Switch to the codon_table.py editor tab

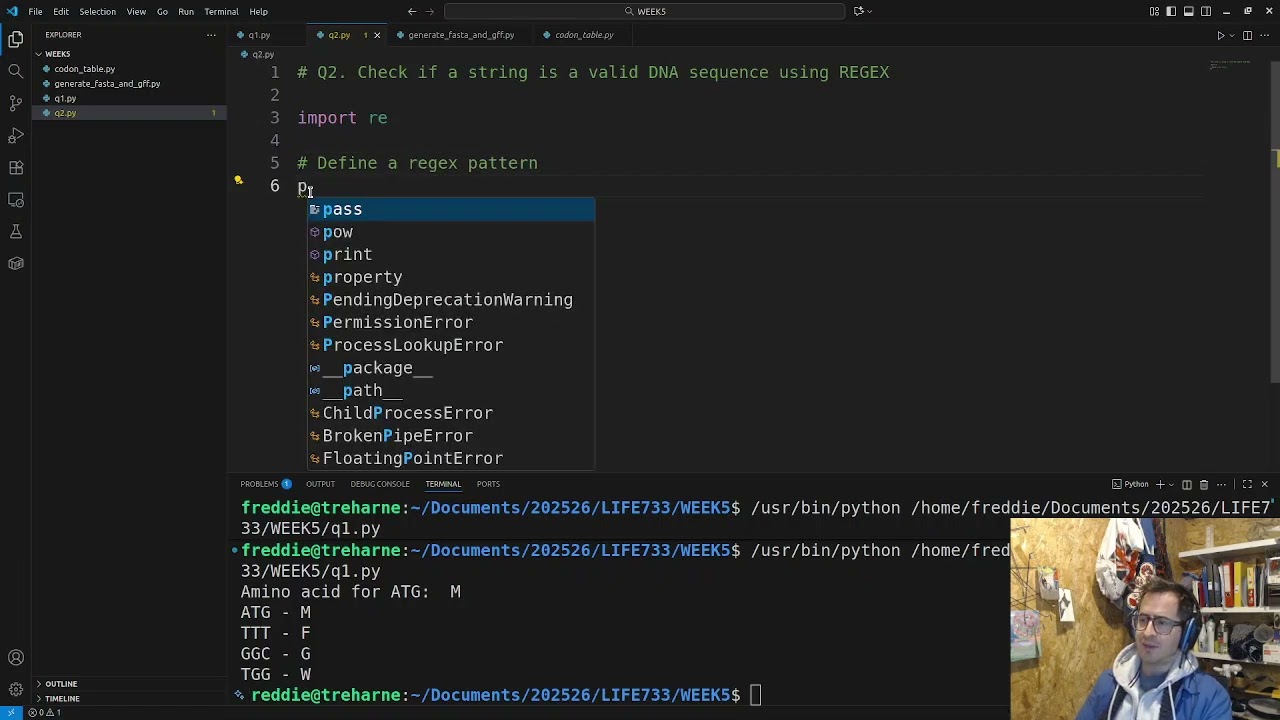tap(584, 35)
